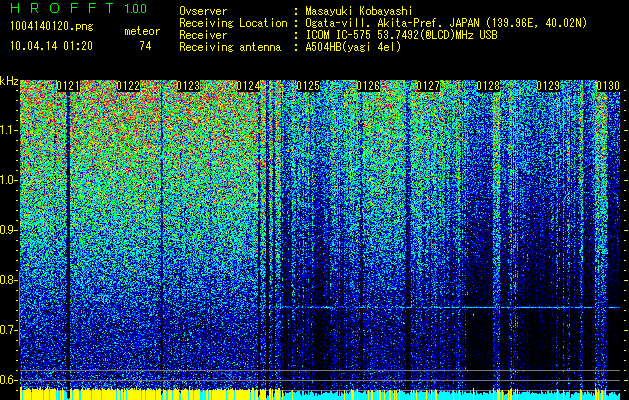Click the 1.0 kHz axis label

[9, 180]
